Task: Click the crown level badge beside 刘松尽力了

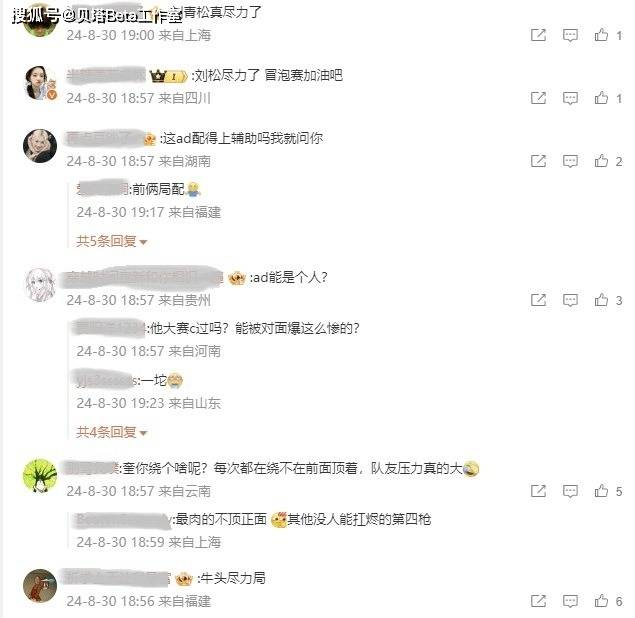Action: point(168,76)
